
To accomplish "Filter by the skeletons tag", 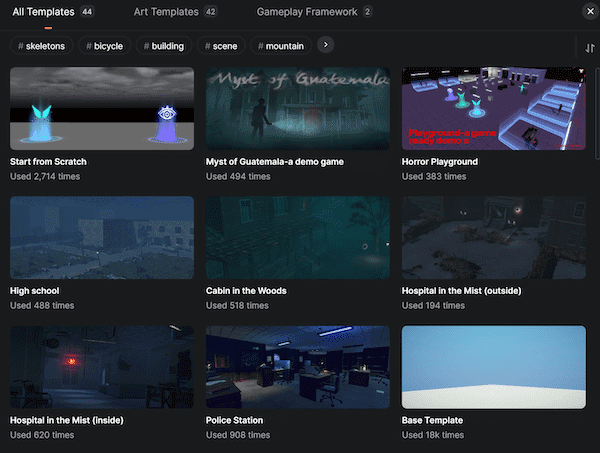I will tap(44, 46).
